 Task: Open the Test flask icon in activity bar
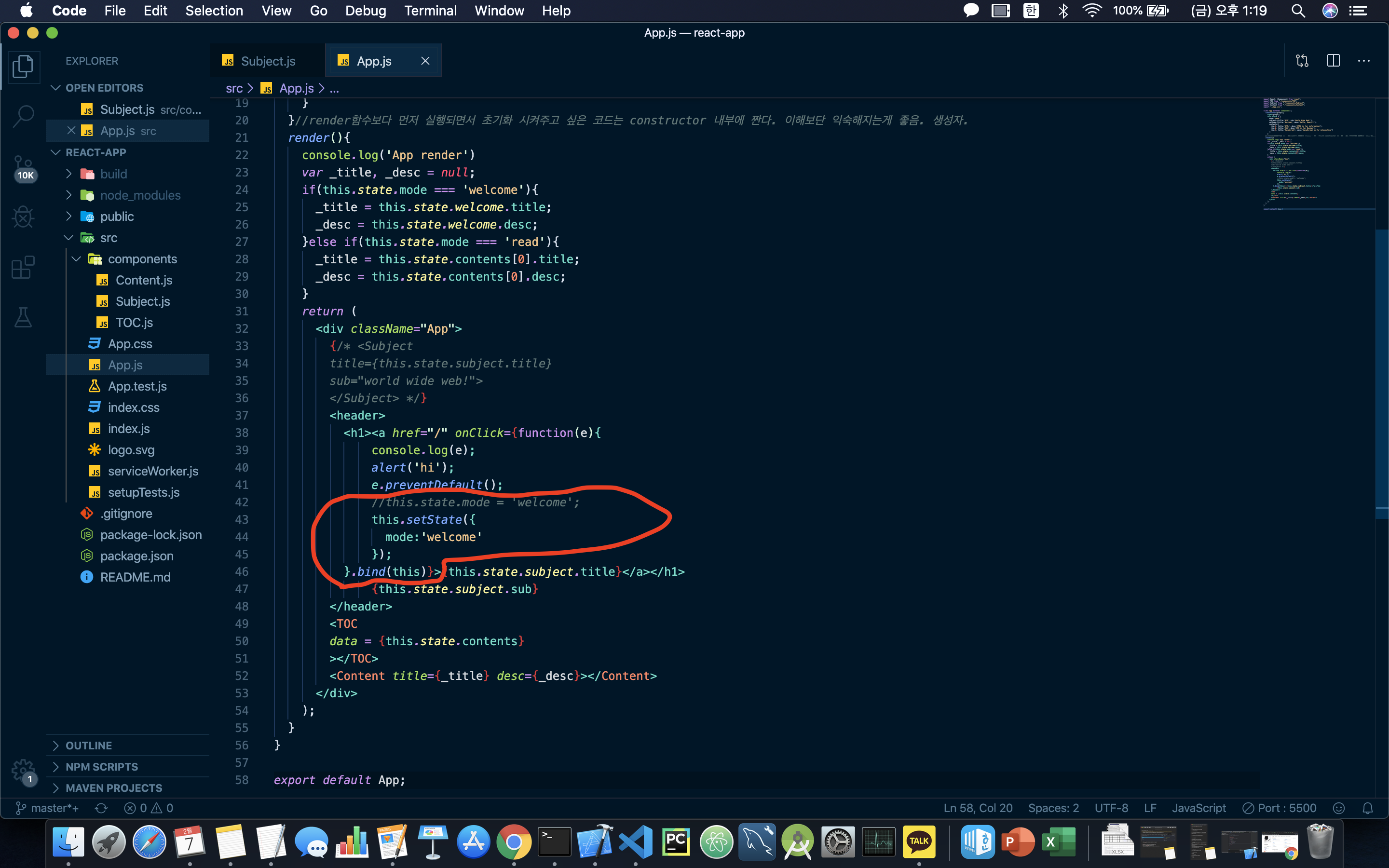pyautogui.click(x=23, y=317)
